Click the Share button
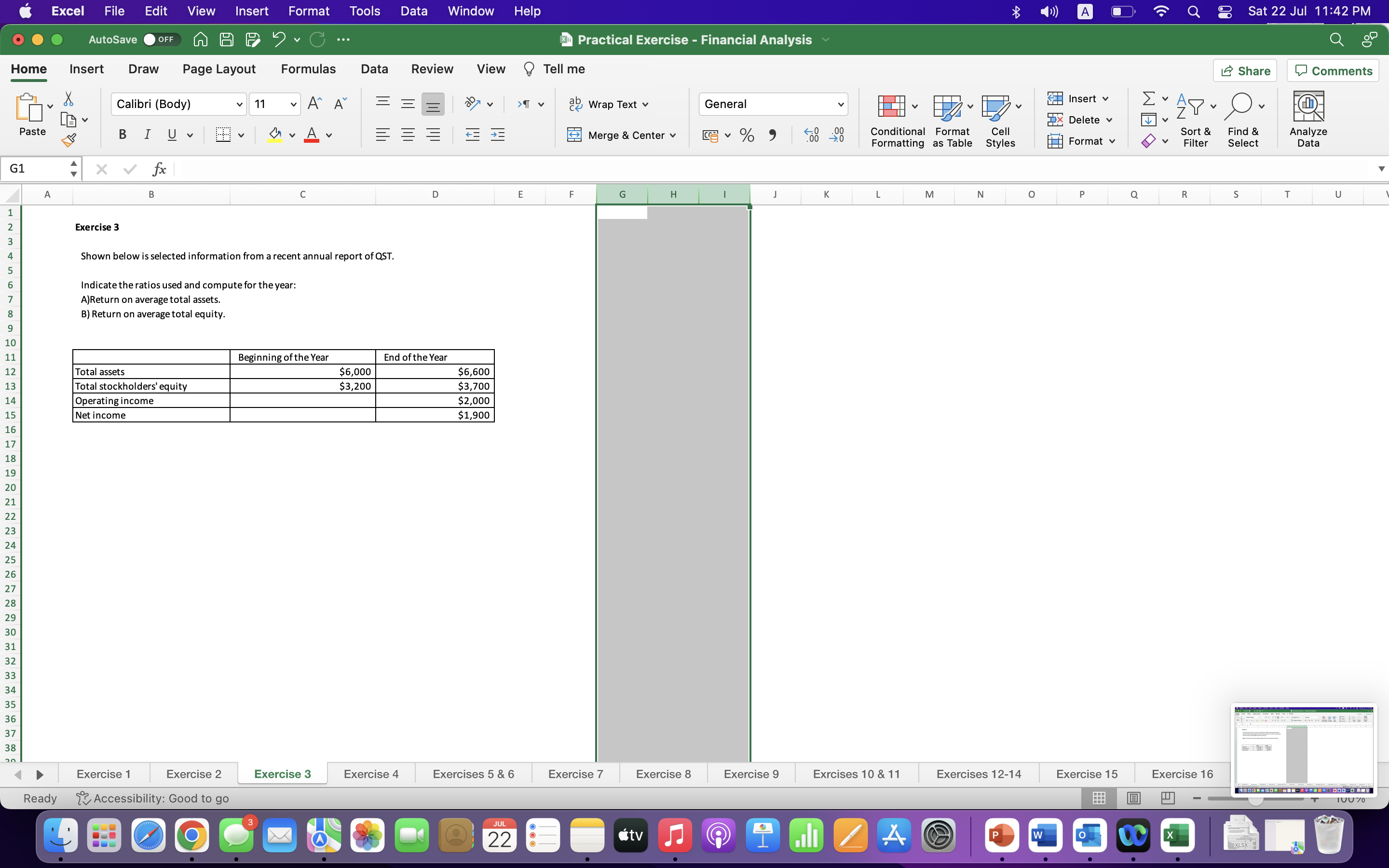1389x868 pixels. (1244, 70)
